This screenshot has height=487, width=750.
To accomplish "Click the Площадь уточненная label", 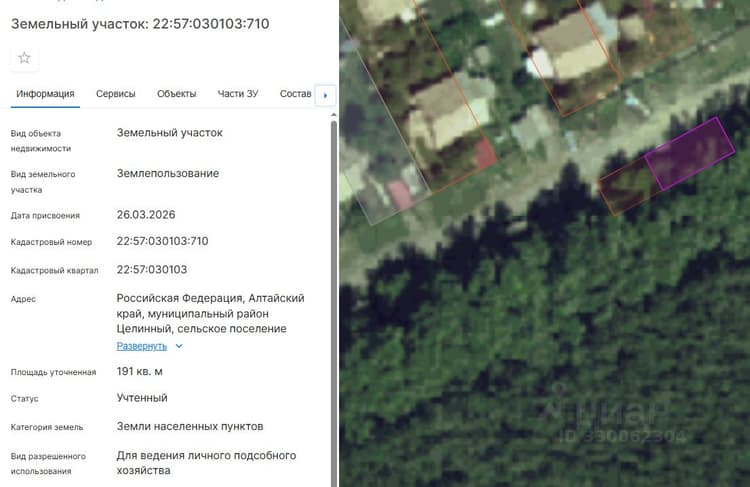I will [x=53, y=372].
